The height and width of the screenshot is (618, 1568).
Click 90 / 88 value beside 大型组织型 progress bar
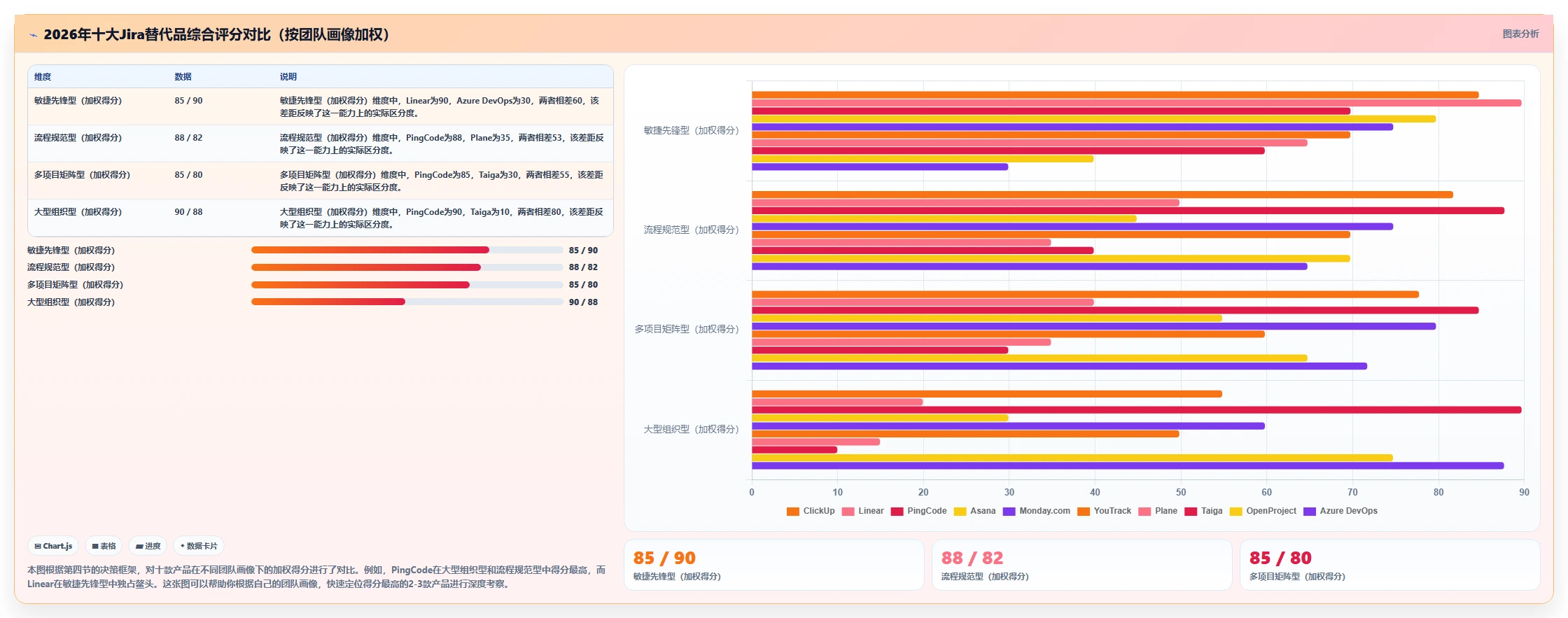point(583,302)
